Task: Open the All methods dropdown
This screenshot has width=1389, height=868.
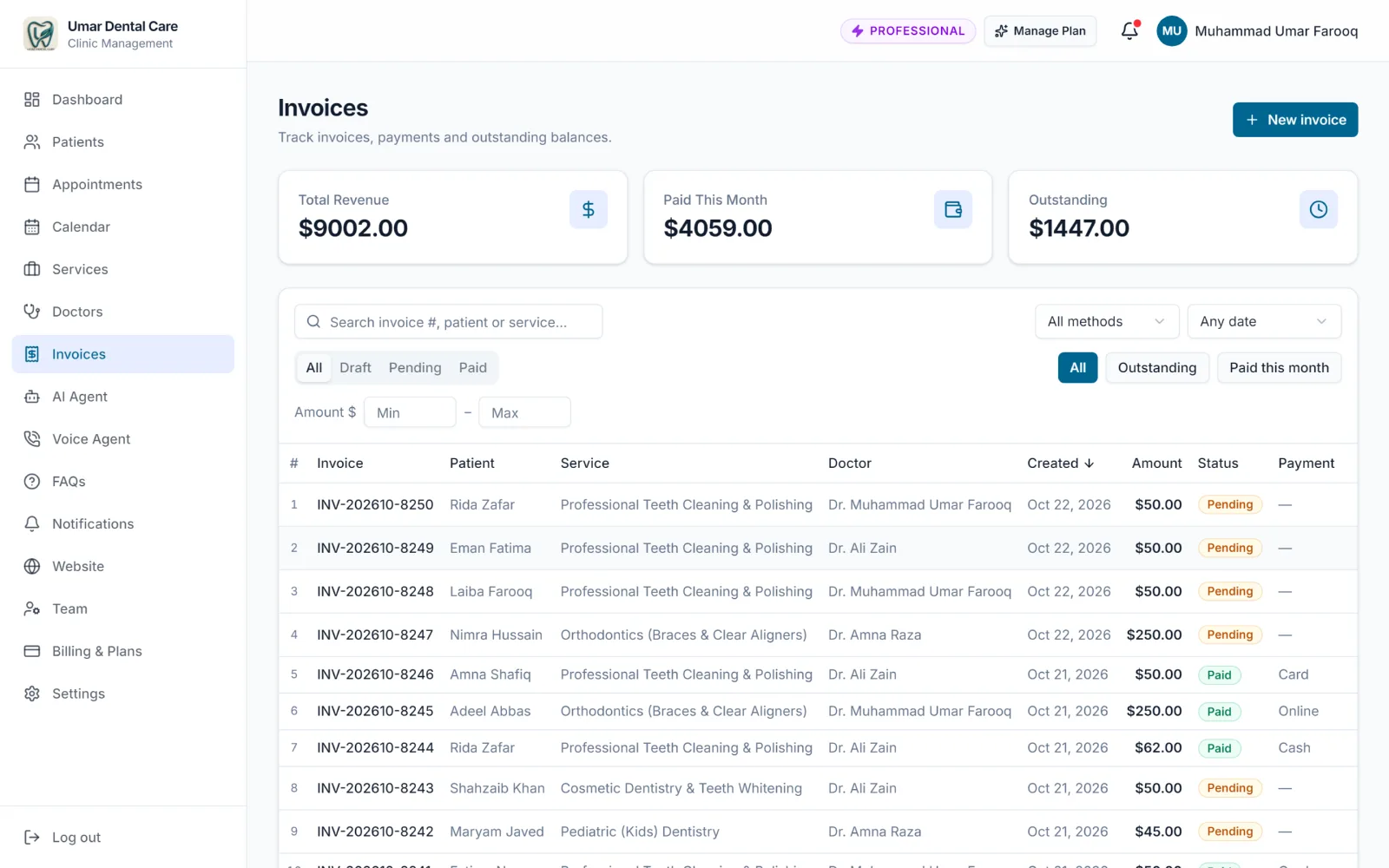Action: click(1107, 321)
